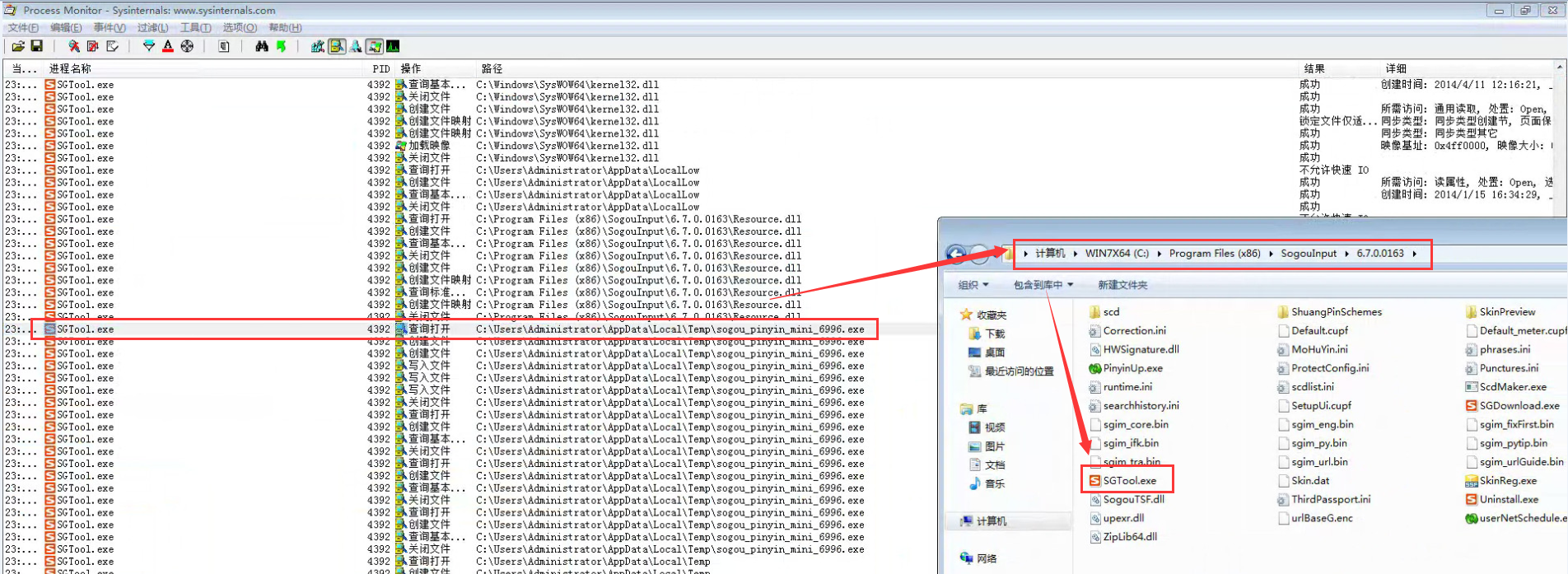Toggle Show Network Activity toolbar button
This screenshot has height=574, width=1568.
point(356,46)
